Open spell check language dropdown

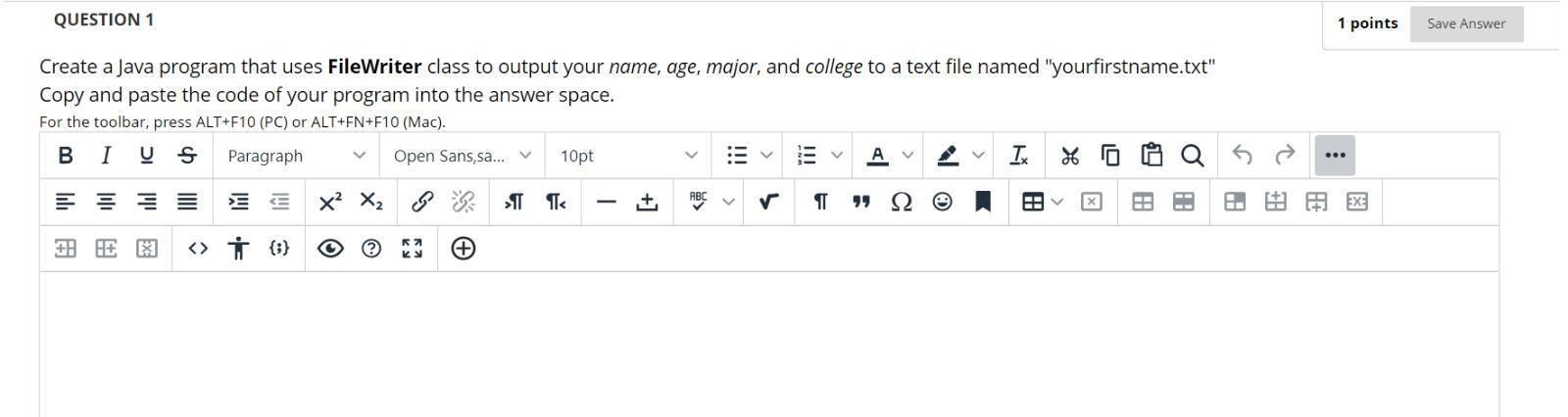pos(728,202)
